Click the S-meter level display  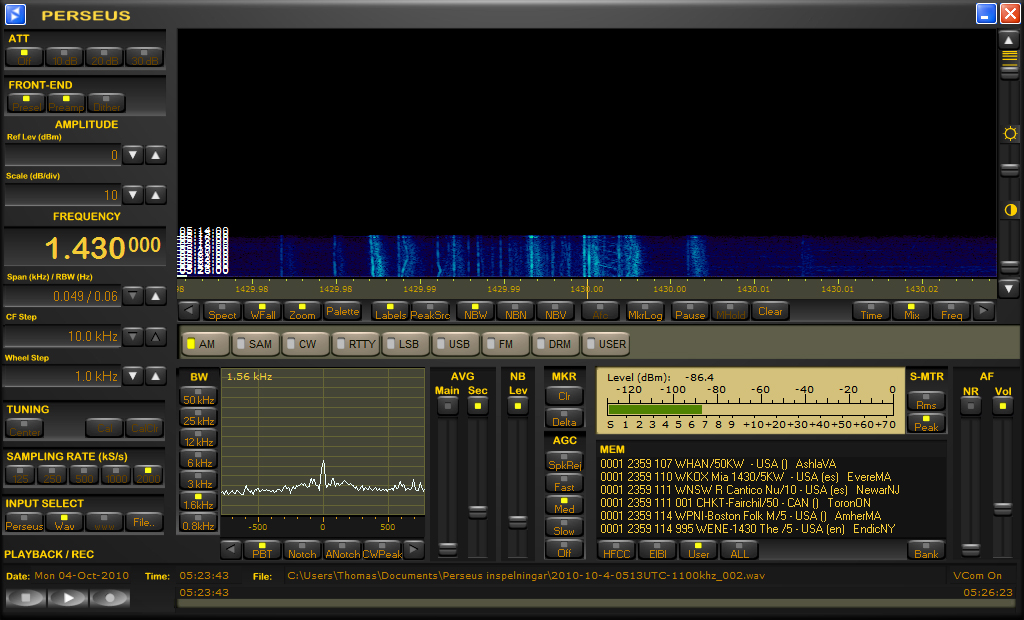pyautogui.click(x=750, y=400)
